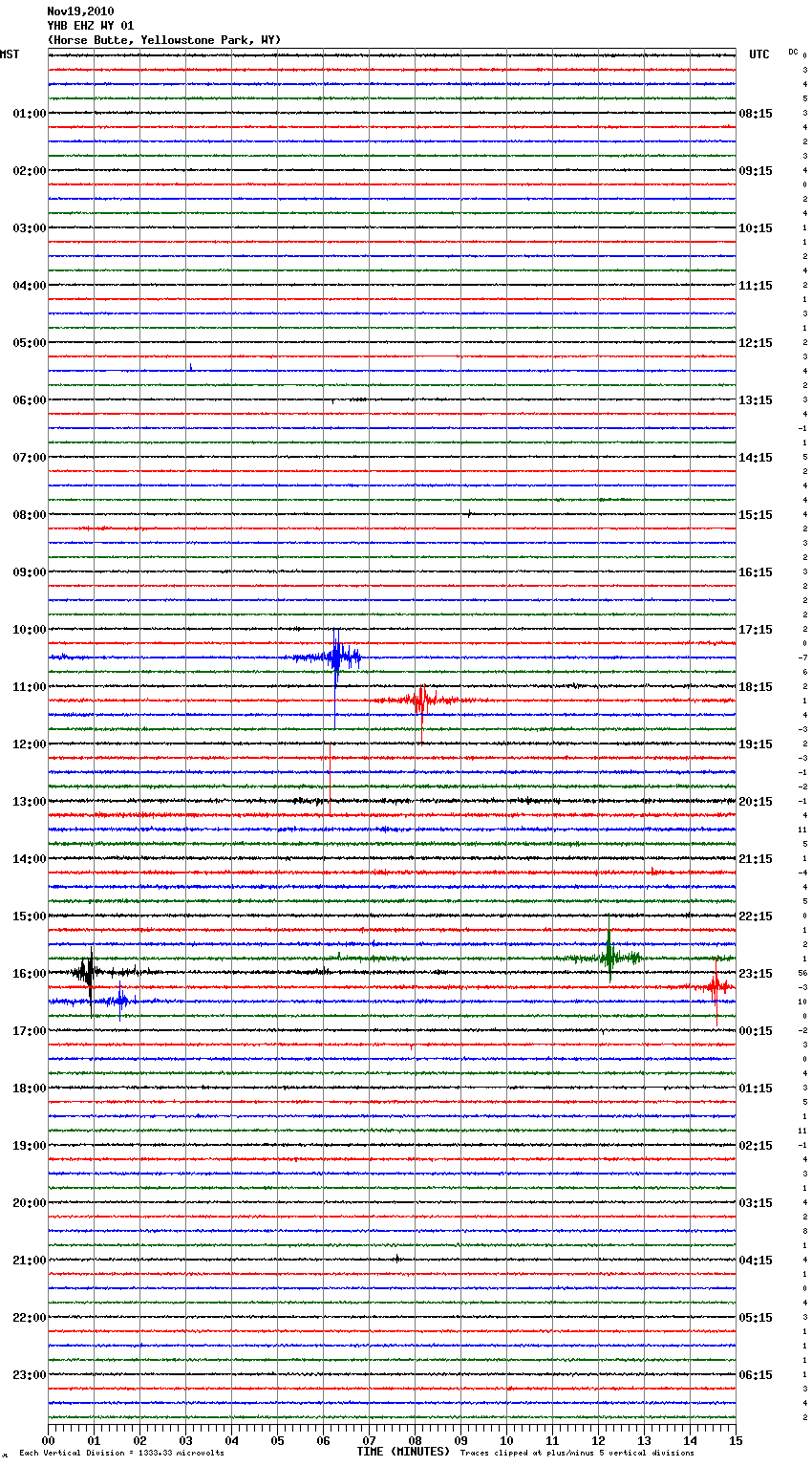Screen dimensions: 812x1466
Task: Select the MST time label '02:00'
Action: (30, 171)
